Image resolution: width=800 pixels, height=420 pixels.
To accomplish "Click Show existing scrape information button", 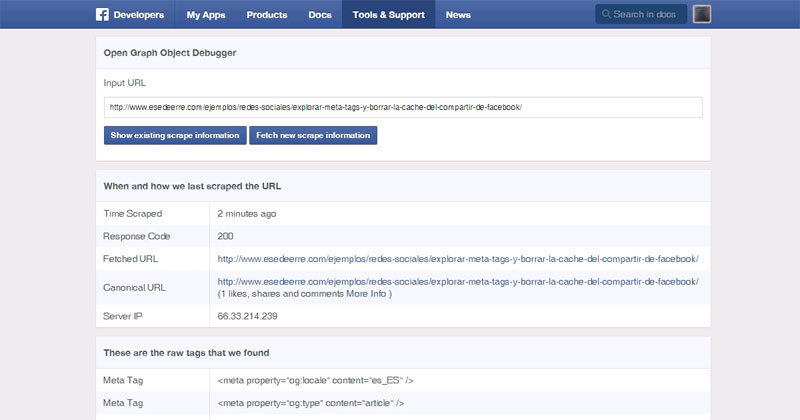I will click(175, 135).
